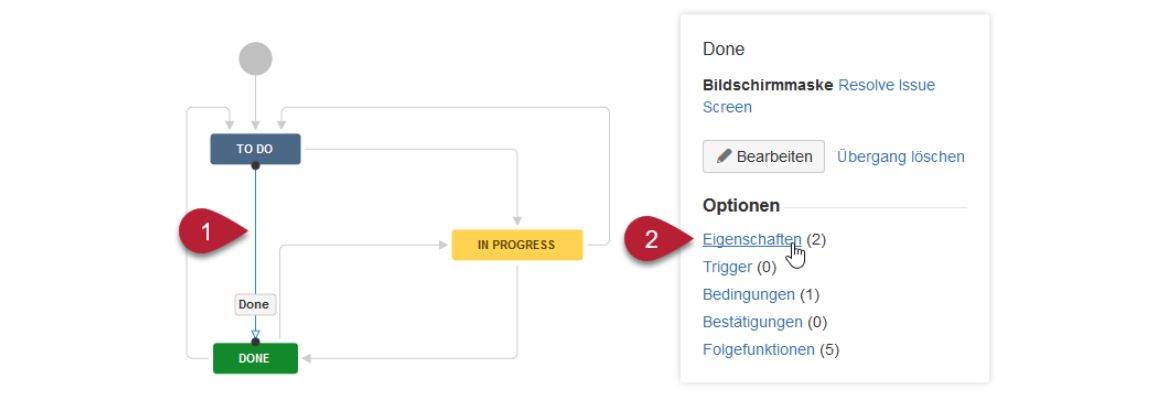Image resolution: width=1170 pixels, height=400 pixels.
Task: Click the transition arrowhead above DONE
Action: click(255, 333)
